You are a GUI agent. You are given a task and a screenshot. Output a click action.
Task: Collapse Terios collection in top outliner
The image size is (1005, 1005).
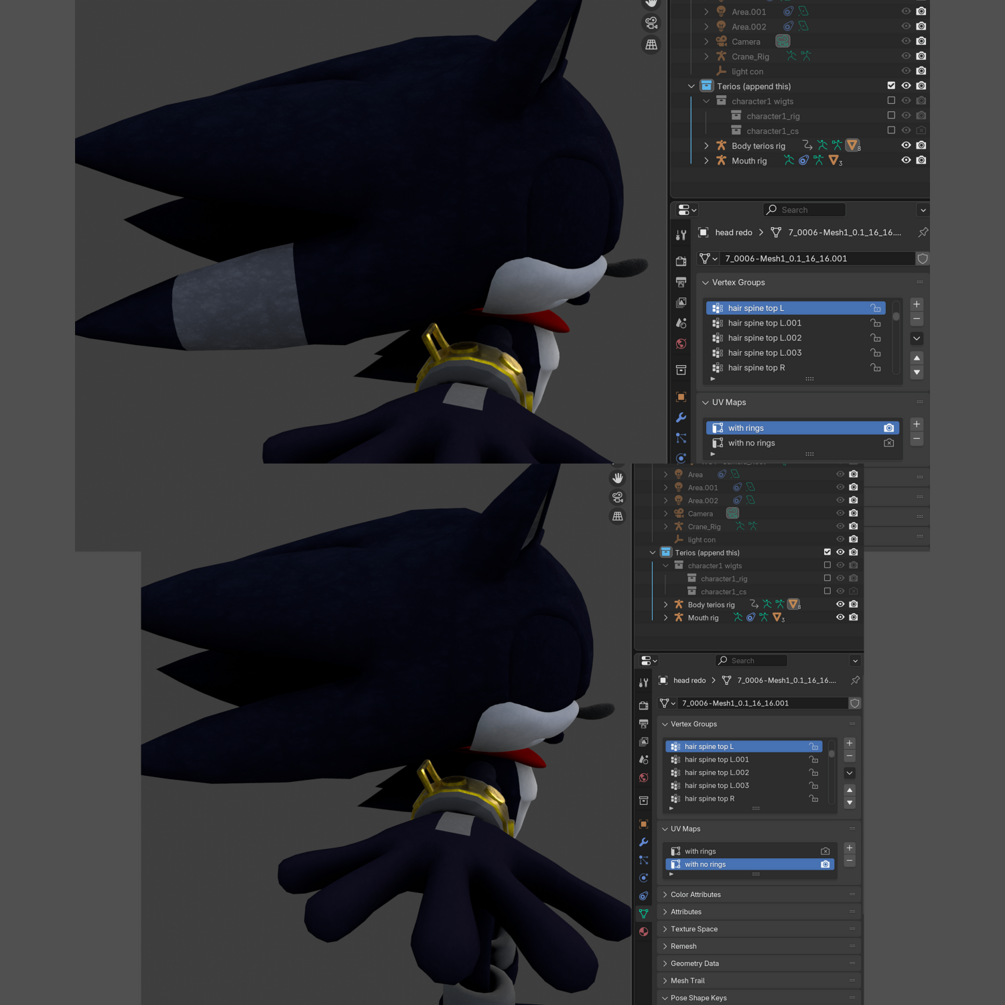coord(691,86)
